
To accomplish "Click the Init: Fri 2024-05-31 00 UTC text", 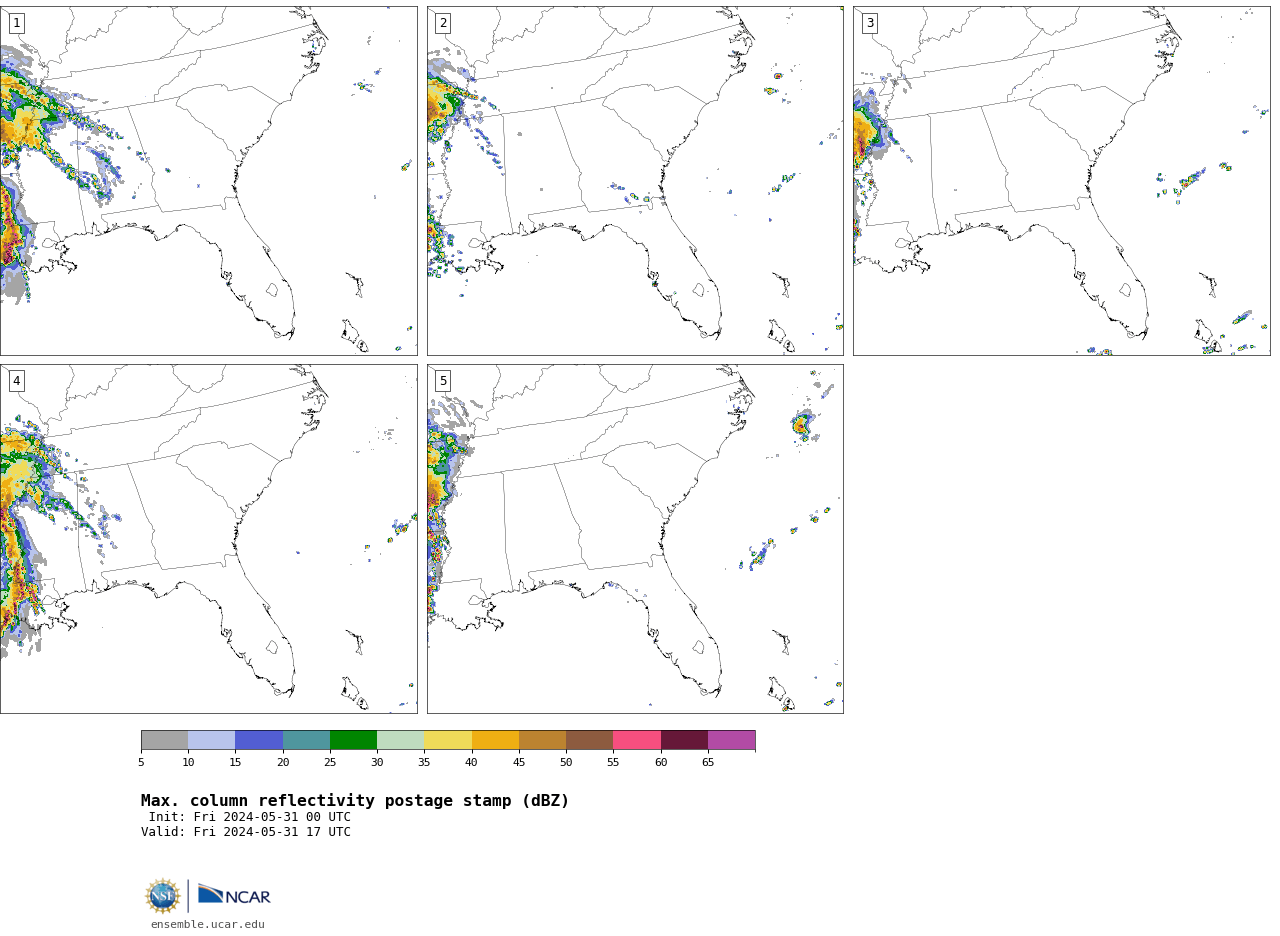I will (x=250, y=817).
